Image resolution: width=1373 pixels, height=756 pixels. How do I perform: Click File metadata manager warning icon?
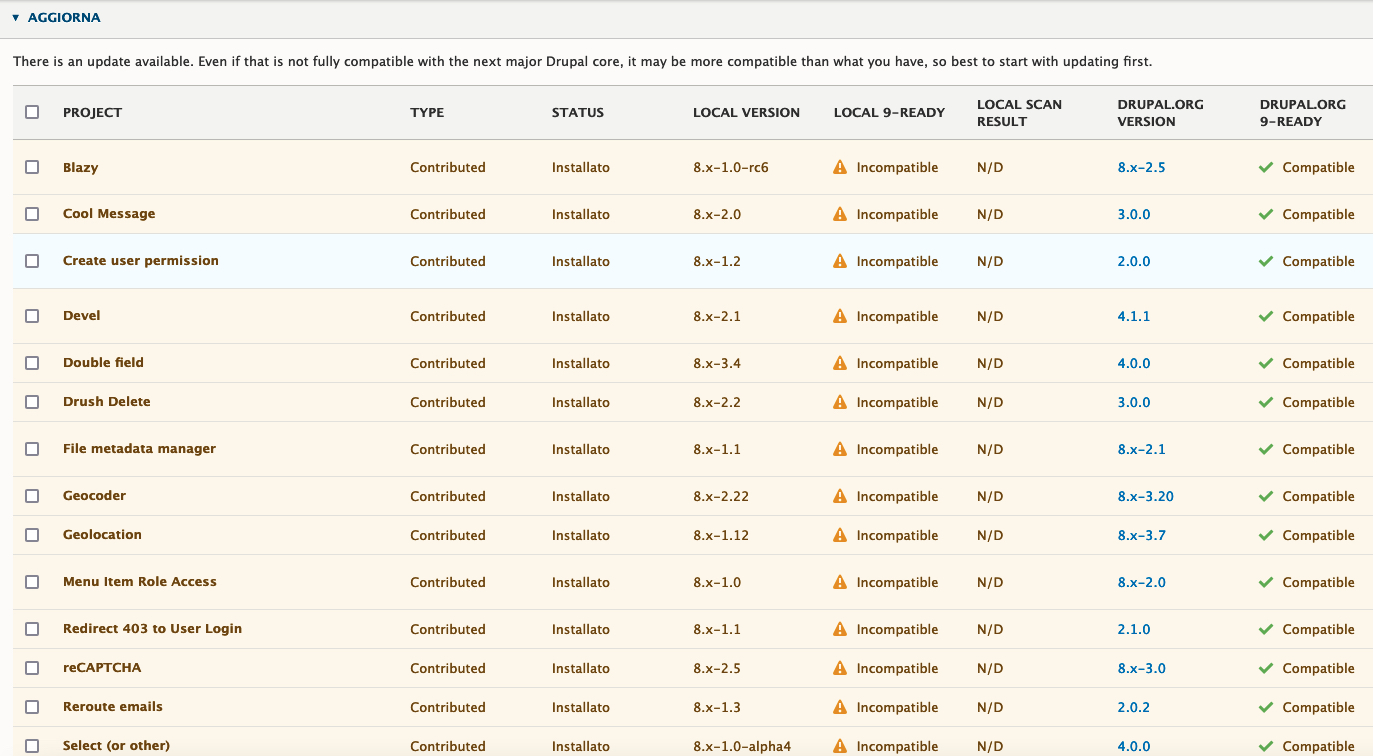(x=840, y=449)
